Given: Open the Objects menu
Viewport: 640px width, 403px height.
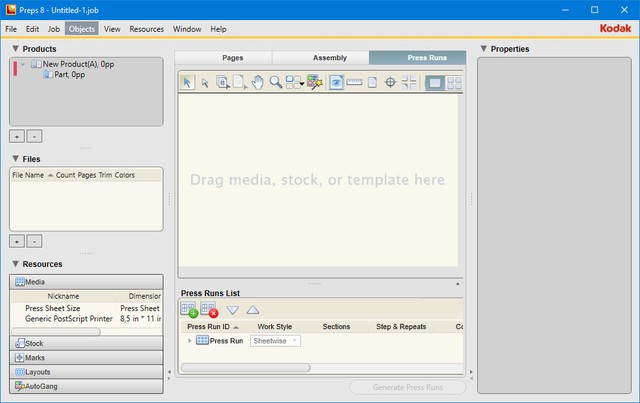Looking at the screenshot, I should pos(82,29).
